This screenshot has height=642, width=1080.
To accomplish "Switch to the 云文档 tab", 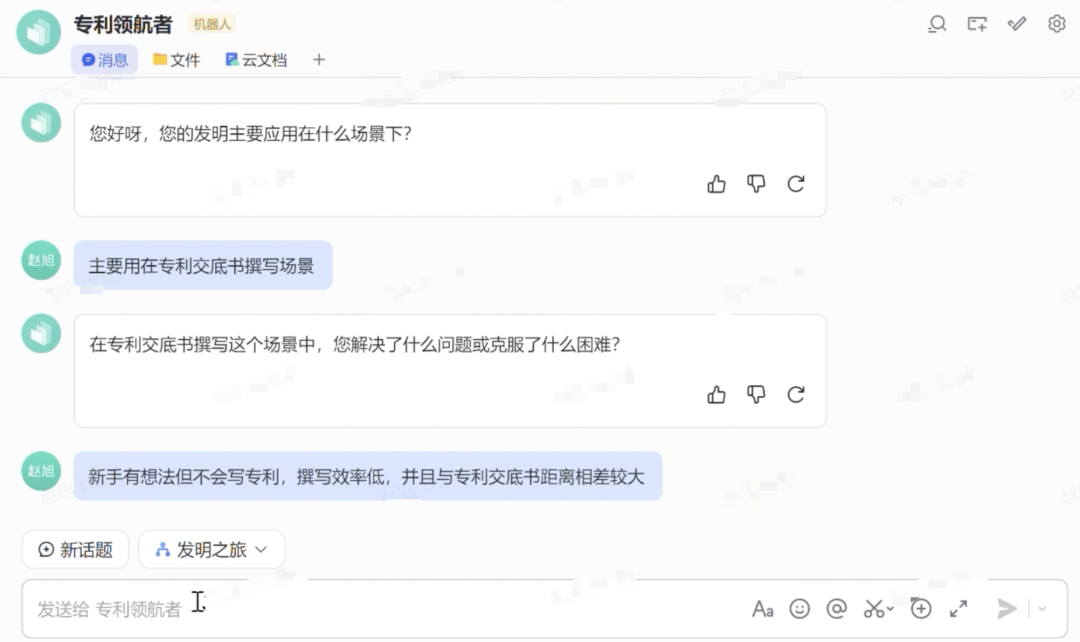I will coord(256,60).
